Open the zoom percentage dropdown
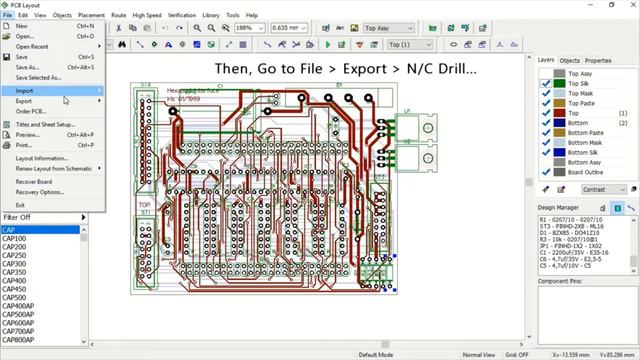Image resolution: width=640 pixels, height=360 pixels. [x=261, y=28]
